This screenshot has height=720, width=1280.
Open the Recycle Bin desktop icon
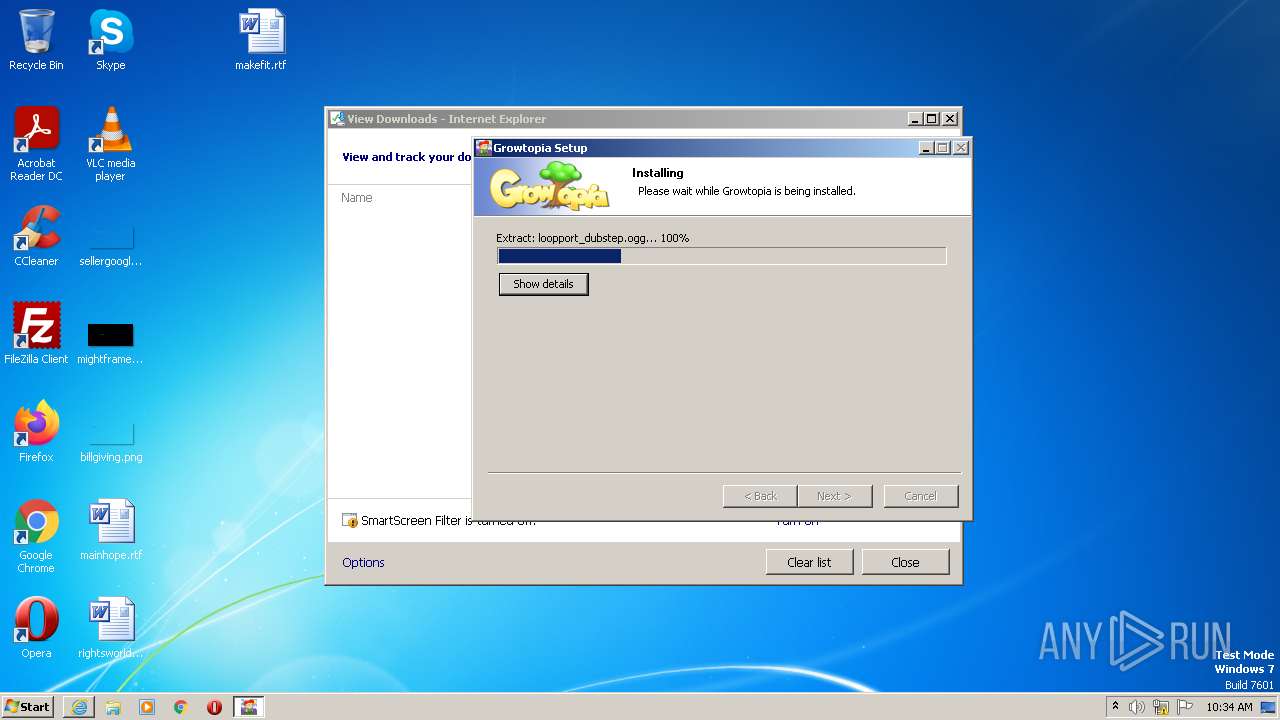(36, 40)
